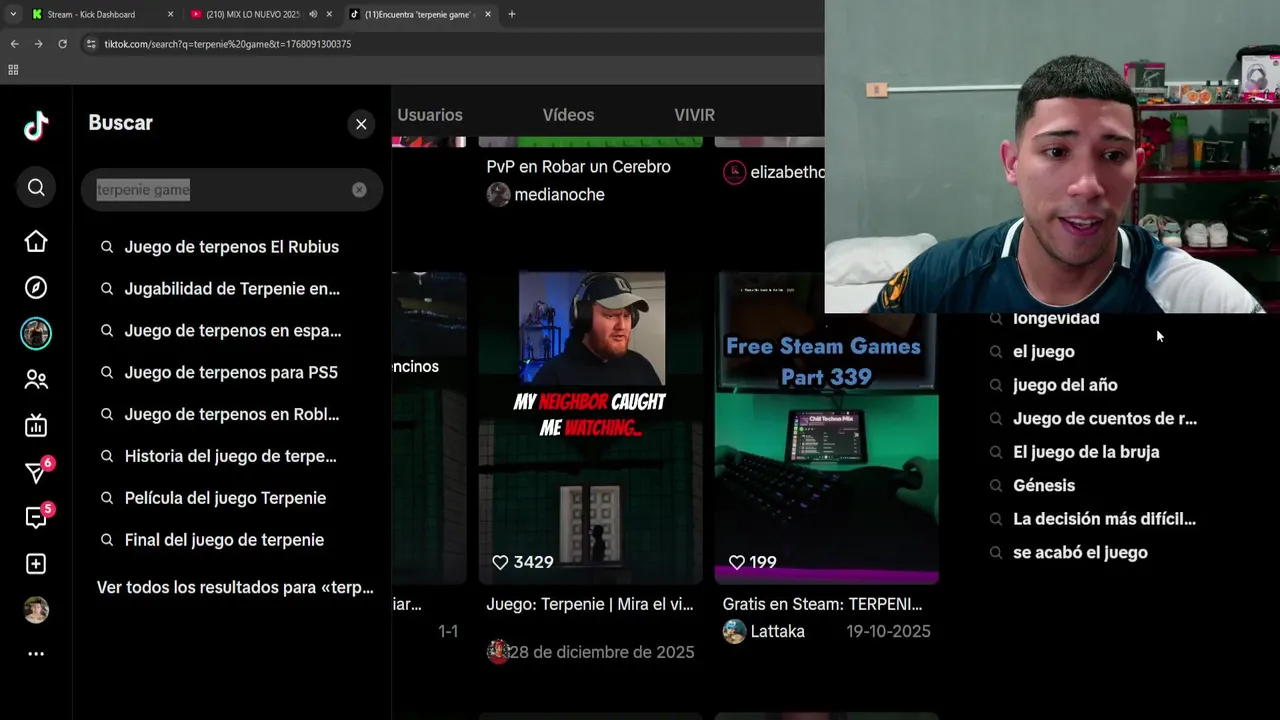Open Messages paper-plane icon with badge 6
This screenshot has width=1280, height=720.
click(36, 471)
